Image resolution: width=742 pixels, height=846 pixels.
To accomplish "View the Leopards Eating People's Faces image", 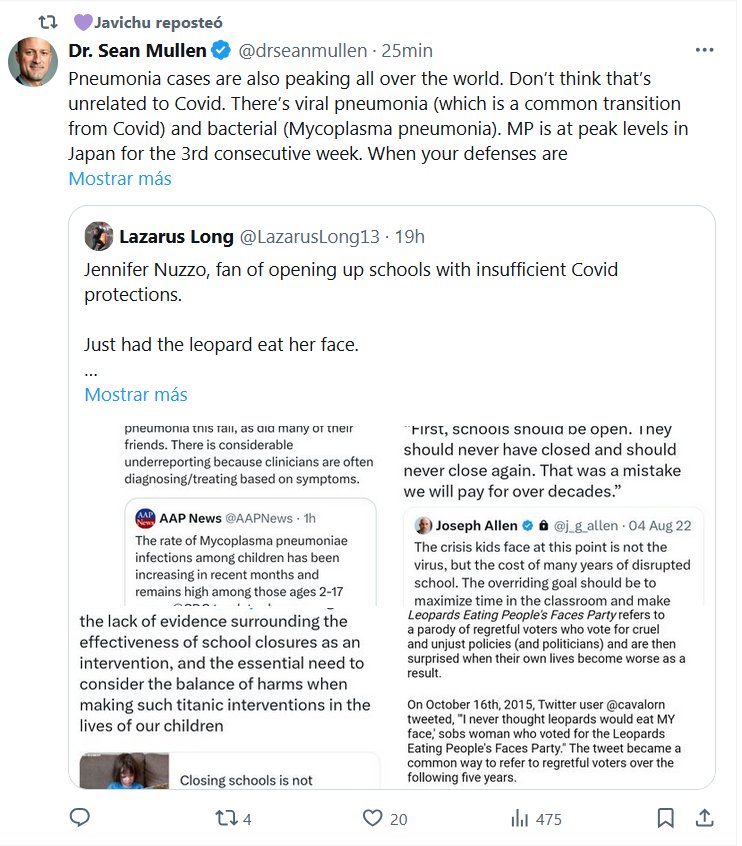I will [x=558, y=697].
